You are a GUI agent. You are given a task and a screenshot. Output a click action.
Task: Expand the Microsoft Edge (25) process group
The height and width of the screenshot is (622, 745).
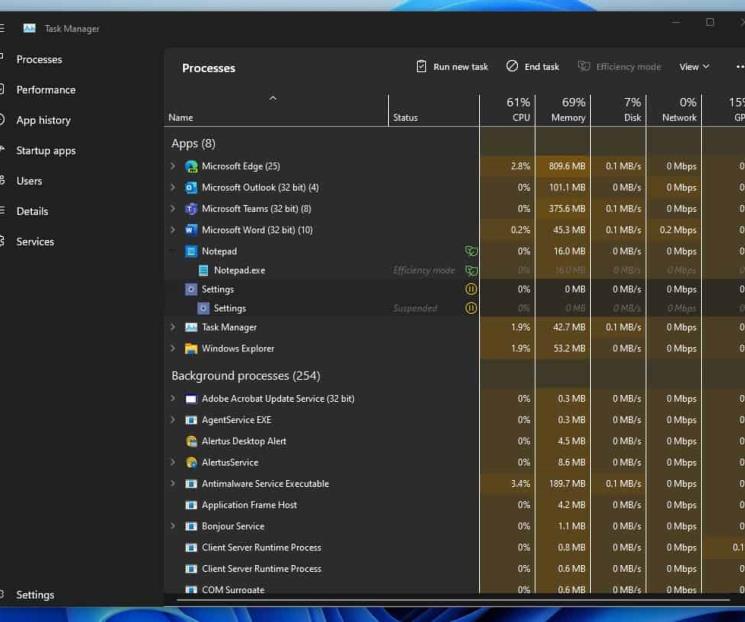(x=173, y=166)
